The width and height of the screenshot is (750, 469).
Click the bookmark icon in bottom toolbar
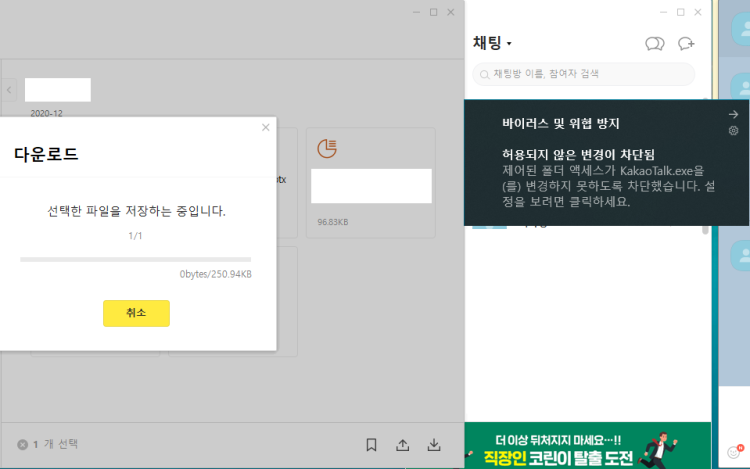[x=371, y=444]
